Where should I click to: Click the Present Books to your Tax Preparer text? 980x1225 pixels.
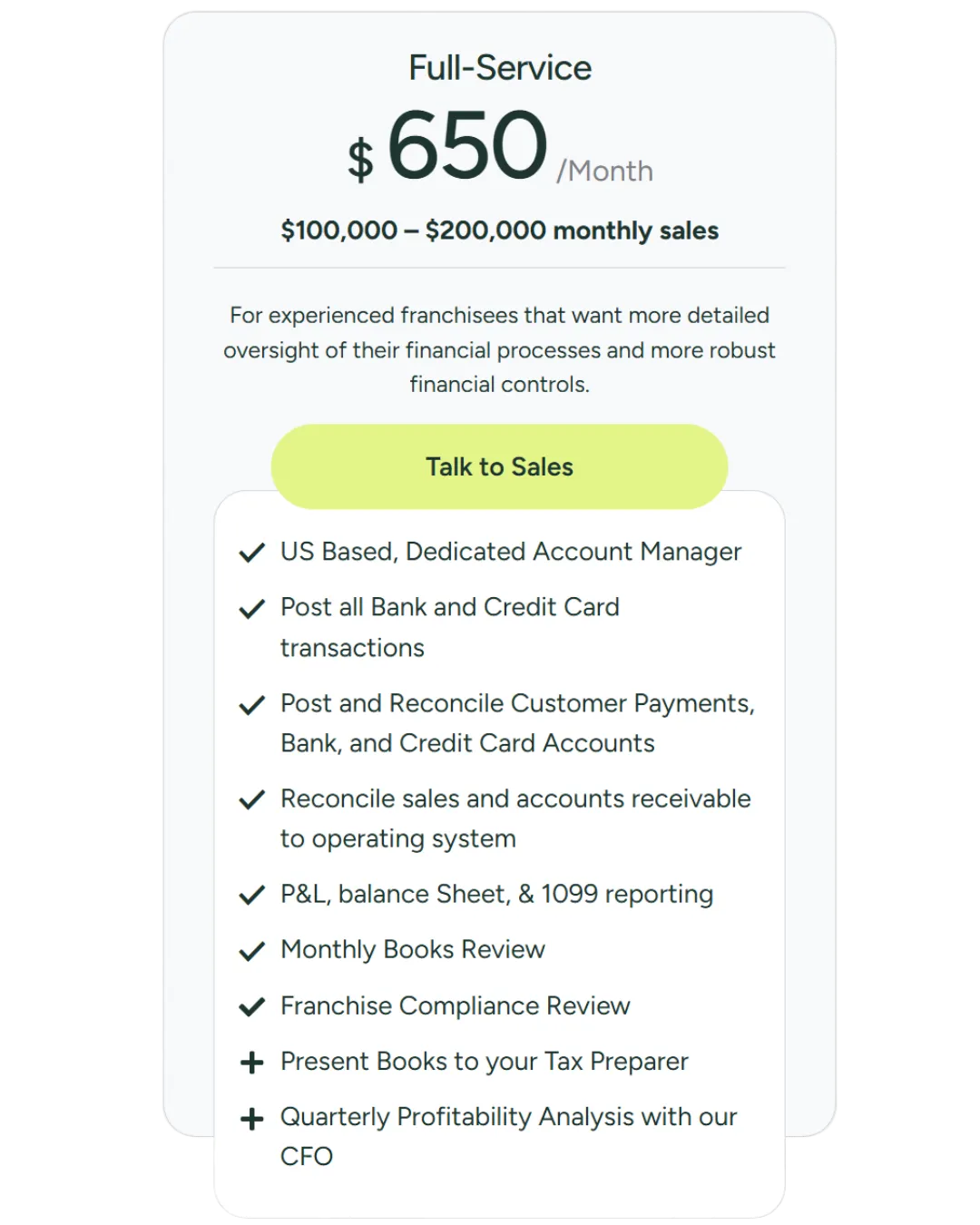pyautogui.click(x=485, y=1061)
